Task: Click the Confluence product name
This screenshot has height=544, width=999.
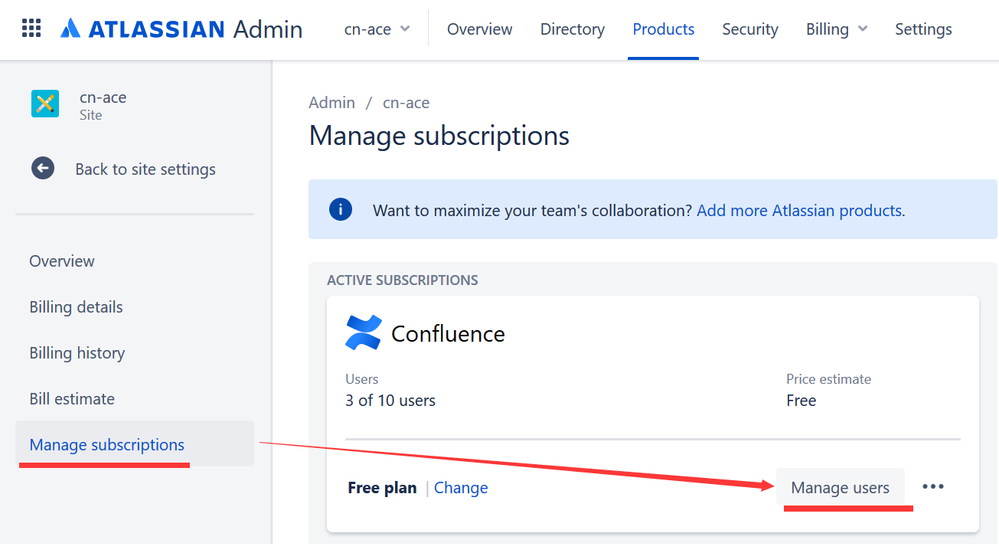Action: point(448,334)
